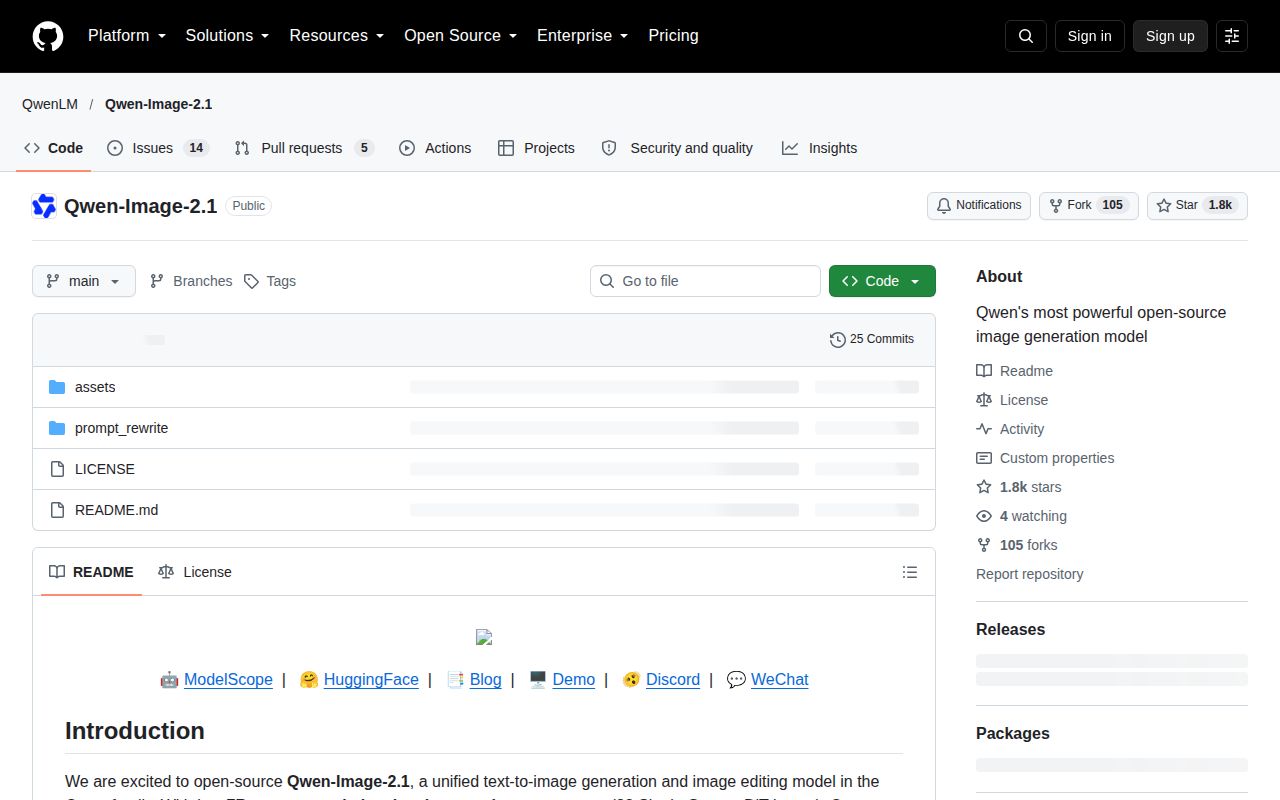The height and width of the screenshot is (800, 1280).
Task: Open the appearance settings icon in the header
Action: (1232, 36)
